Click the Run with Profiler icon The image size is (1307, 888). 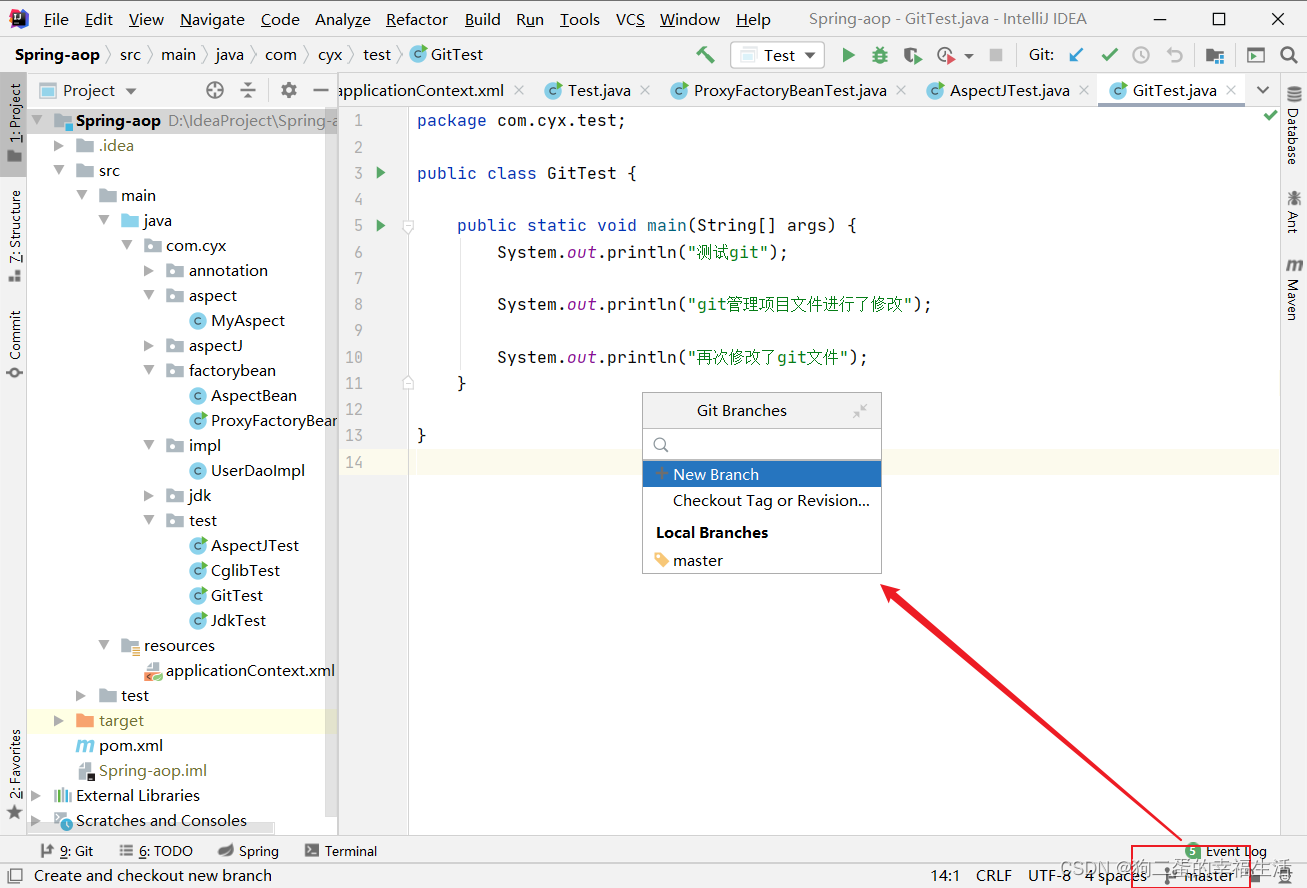(945, 55)
